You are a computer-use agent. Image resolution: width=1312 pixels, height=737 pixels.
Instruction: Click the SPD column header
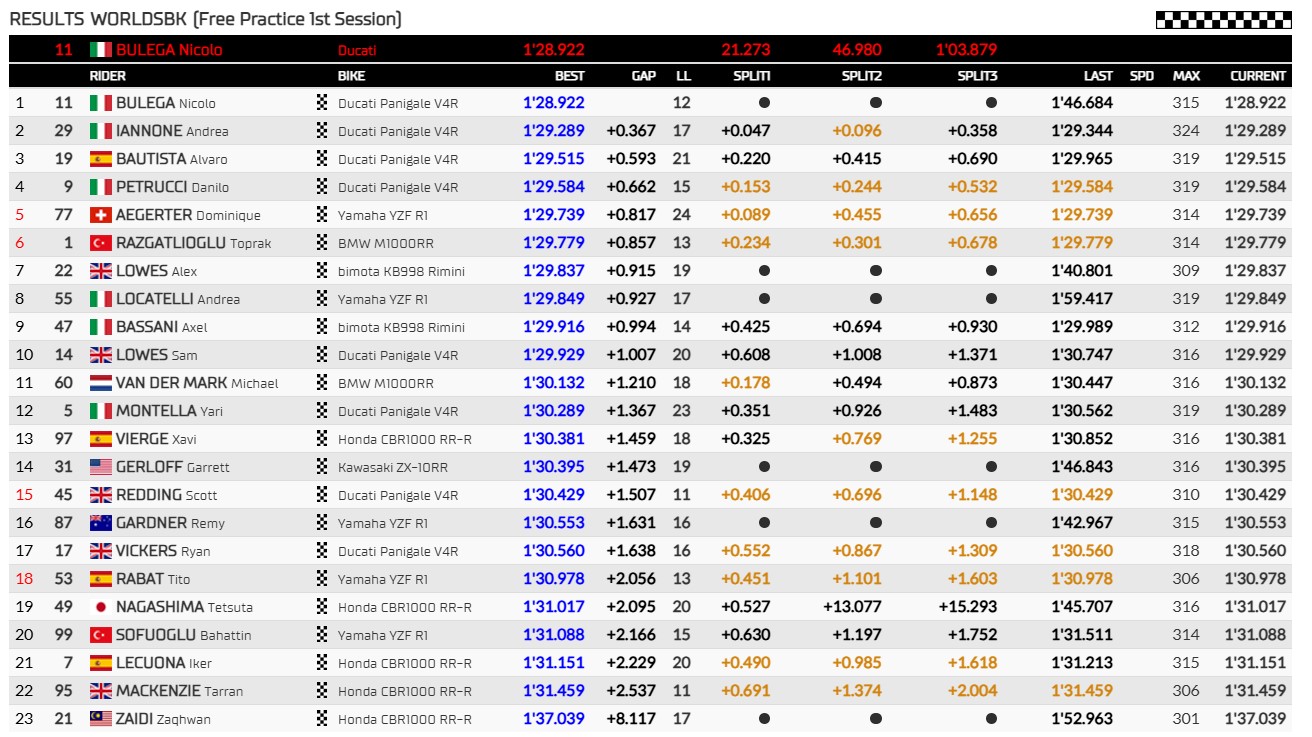point(1142,76)
